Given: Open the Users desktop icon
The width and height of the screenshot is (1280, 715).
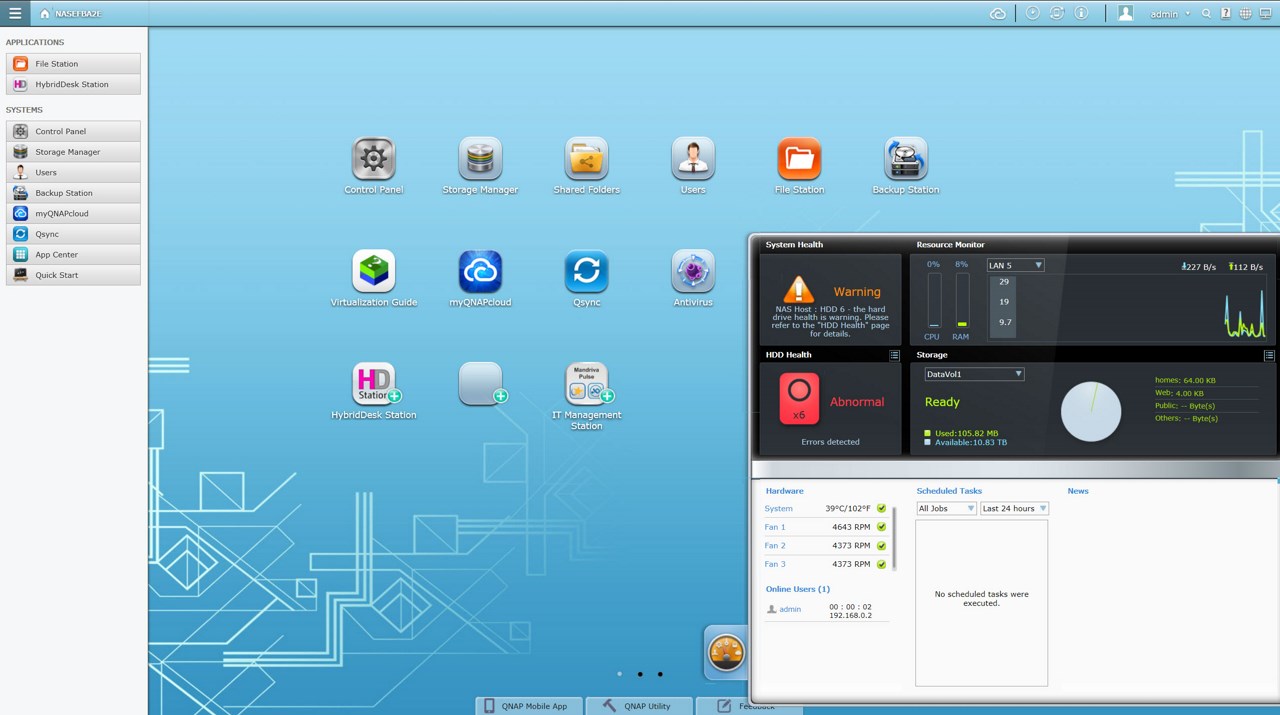Looking at the screenshot, I should (x=693, y=167).
